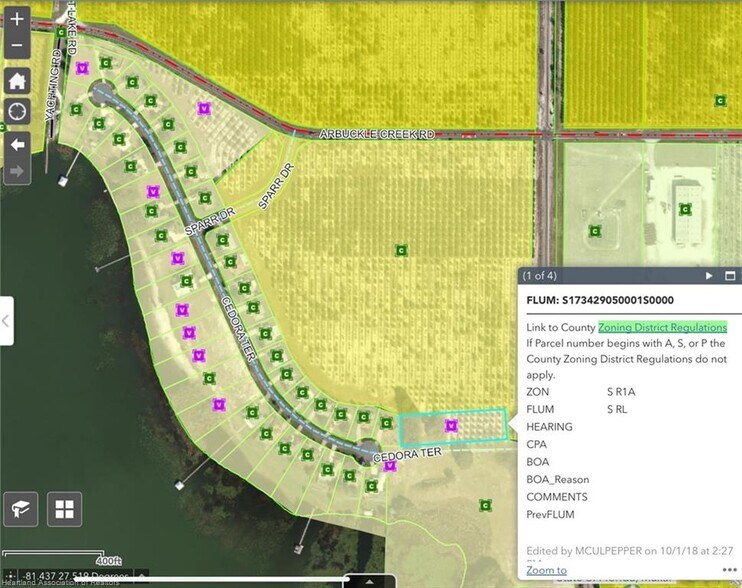Click the green C marker left of warehouse
Image resolution: width=742 pixels, height=588 pixels.
(x=595, y=231)
